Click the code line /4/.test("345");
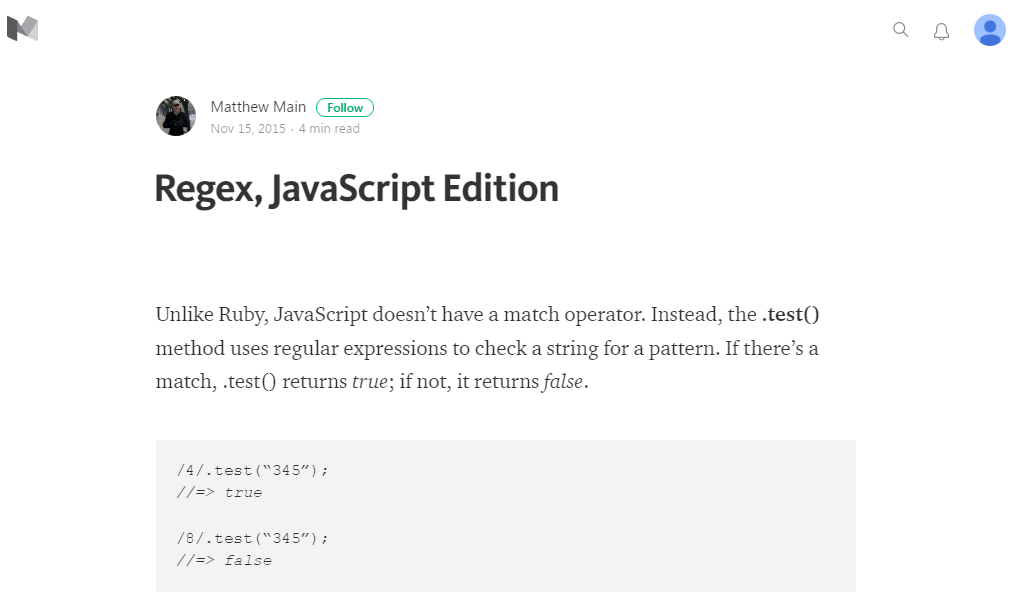Screen dimensions: 1021x611 coord(253,470)
